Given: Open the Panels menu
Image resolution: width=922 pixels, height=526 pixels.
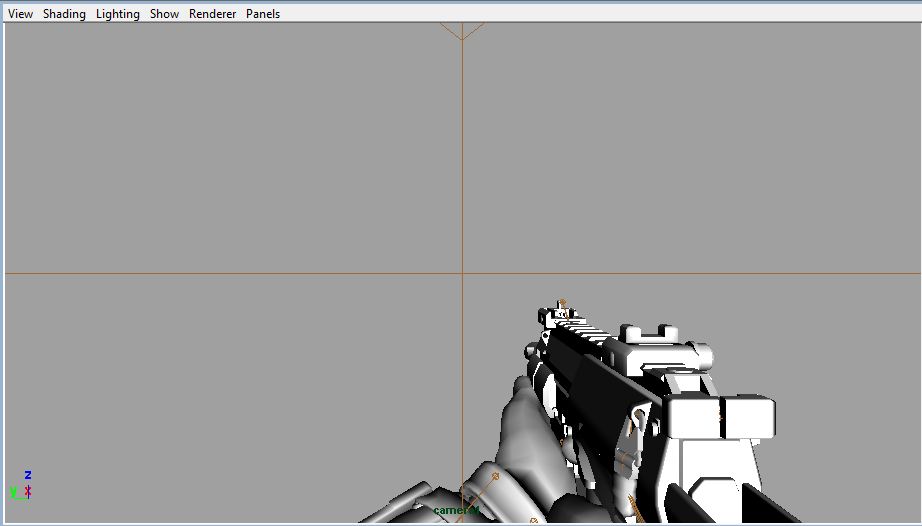Looking at the screenshot, I should coord(263,14).
